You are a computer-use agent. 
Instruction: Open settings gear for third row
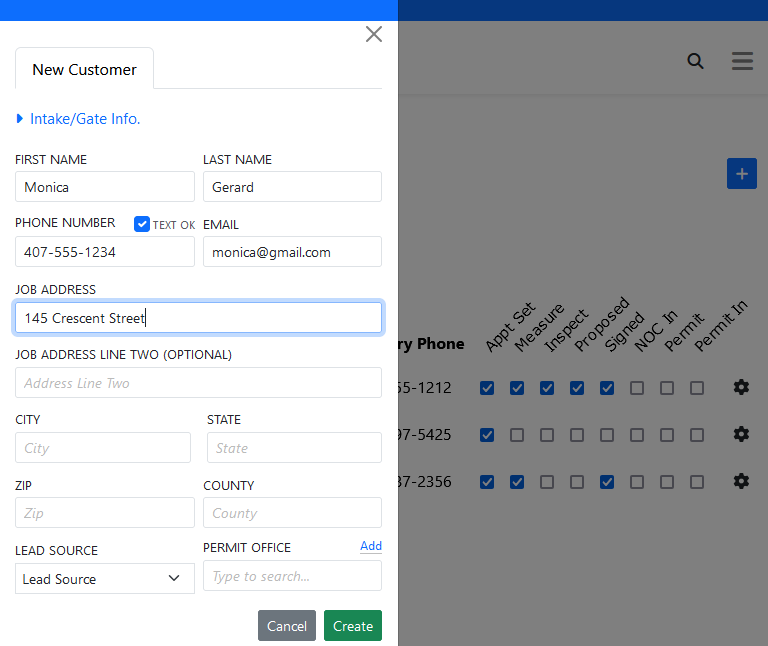741,481
